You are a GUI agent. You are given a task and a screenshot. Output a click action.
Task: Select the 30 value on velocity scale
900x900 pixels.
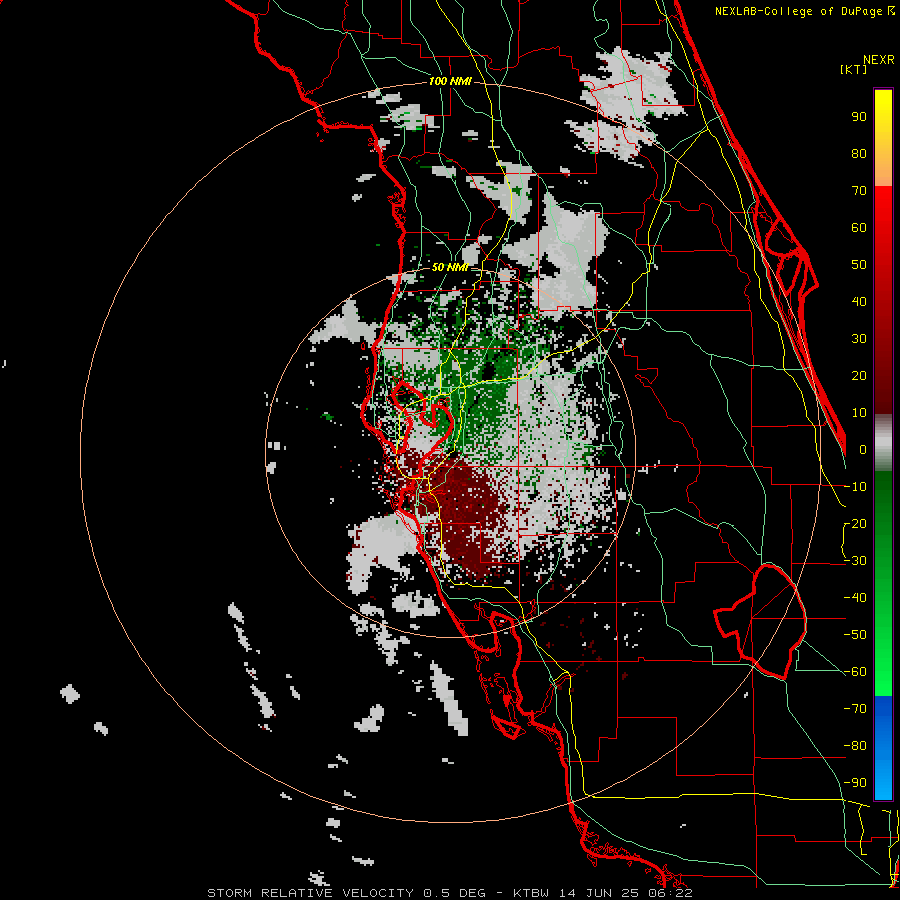coord(859,339)
